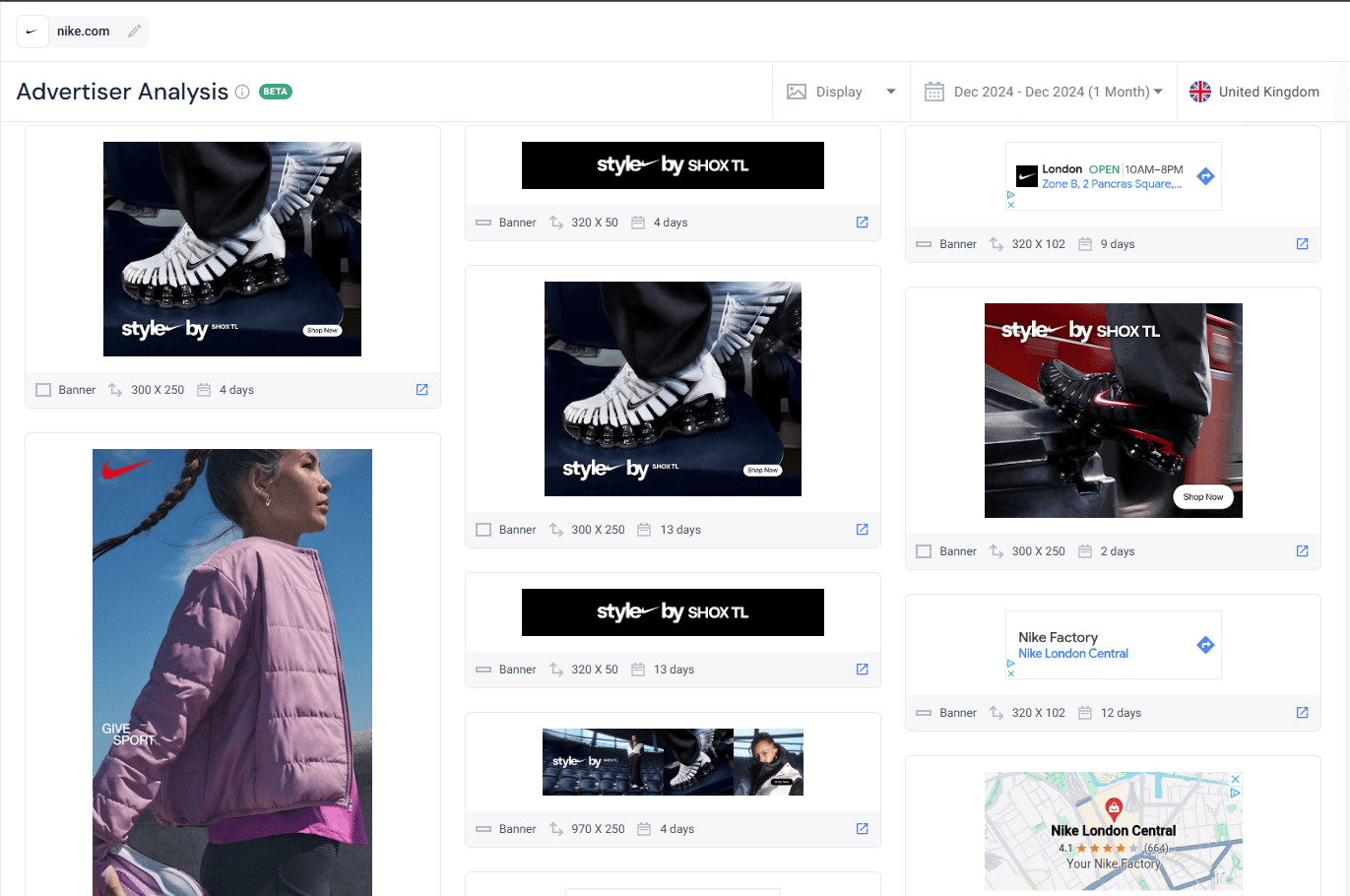Click the United Kingdom flag icon
Screen dimensions: 1350x896
(x=1200, y=91)
